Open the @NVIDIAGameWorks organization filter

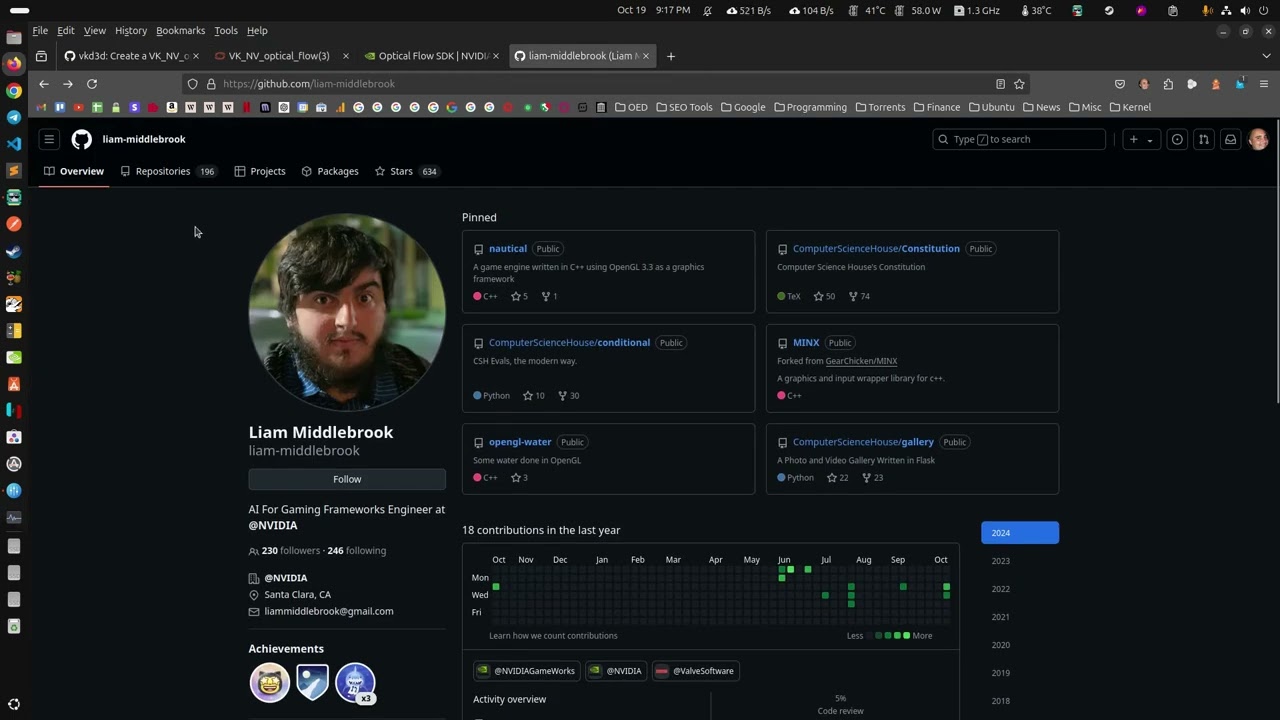coord(527,671)
